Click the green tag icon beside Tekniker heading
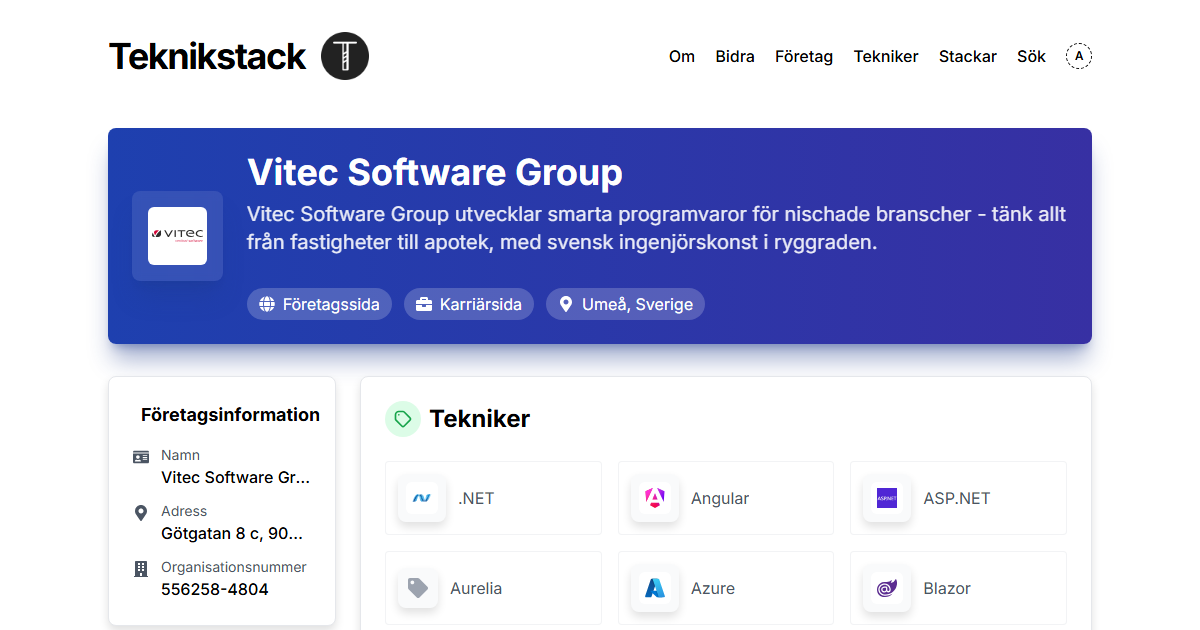Viewport: 1200px width, 630px height. (x=403, y=419)
